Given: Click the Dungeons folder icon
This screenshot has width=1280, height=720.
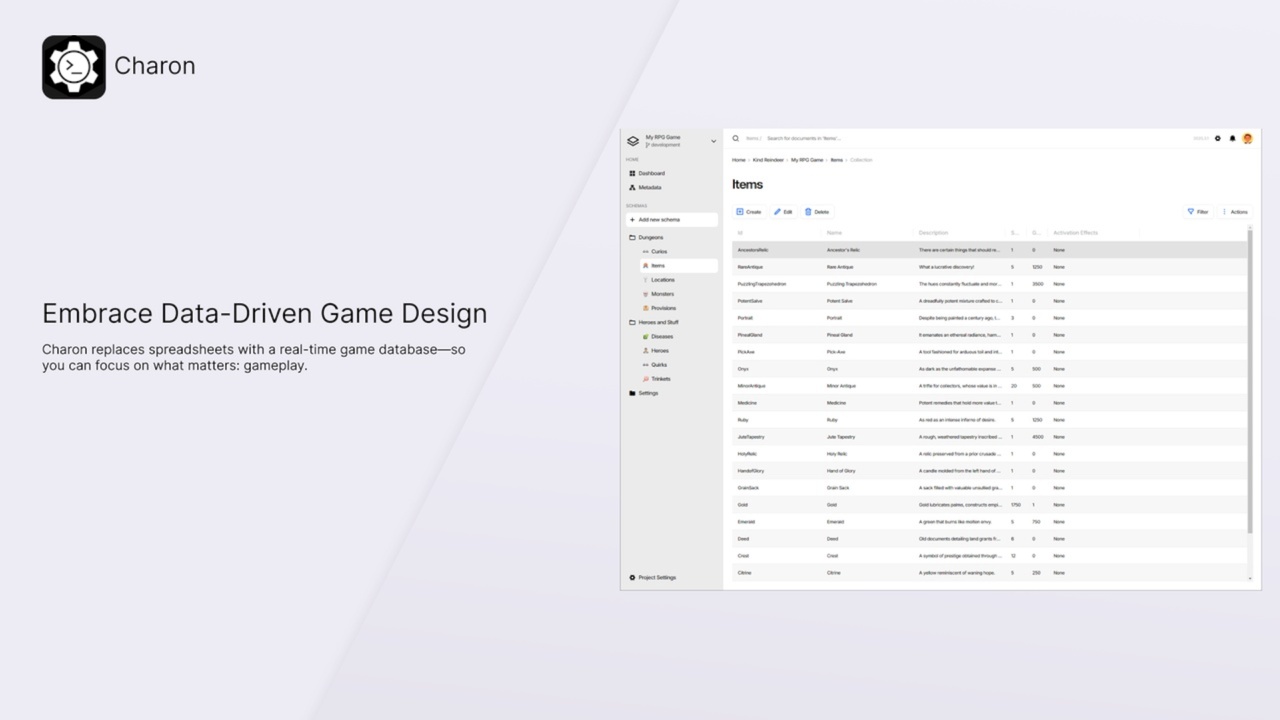Looking at the screenshot, I should coord(632,237).
